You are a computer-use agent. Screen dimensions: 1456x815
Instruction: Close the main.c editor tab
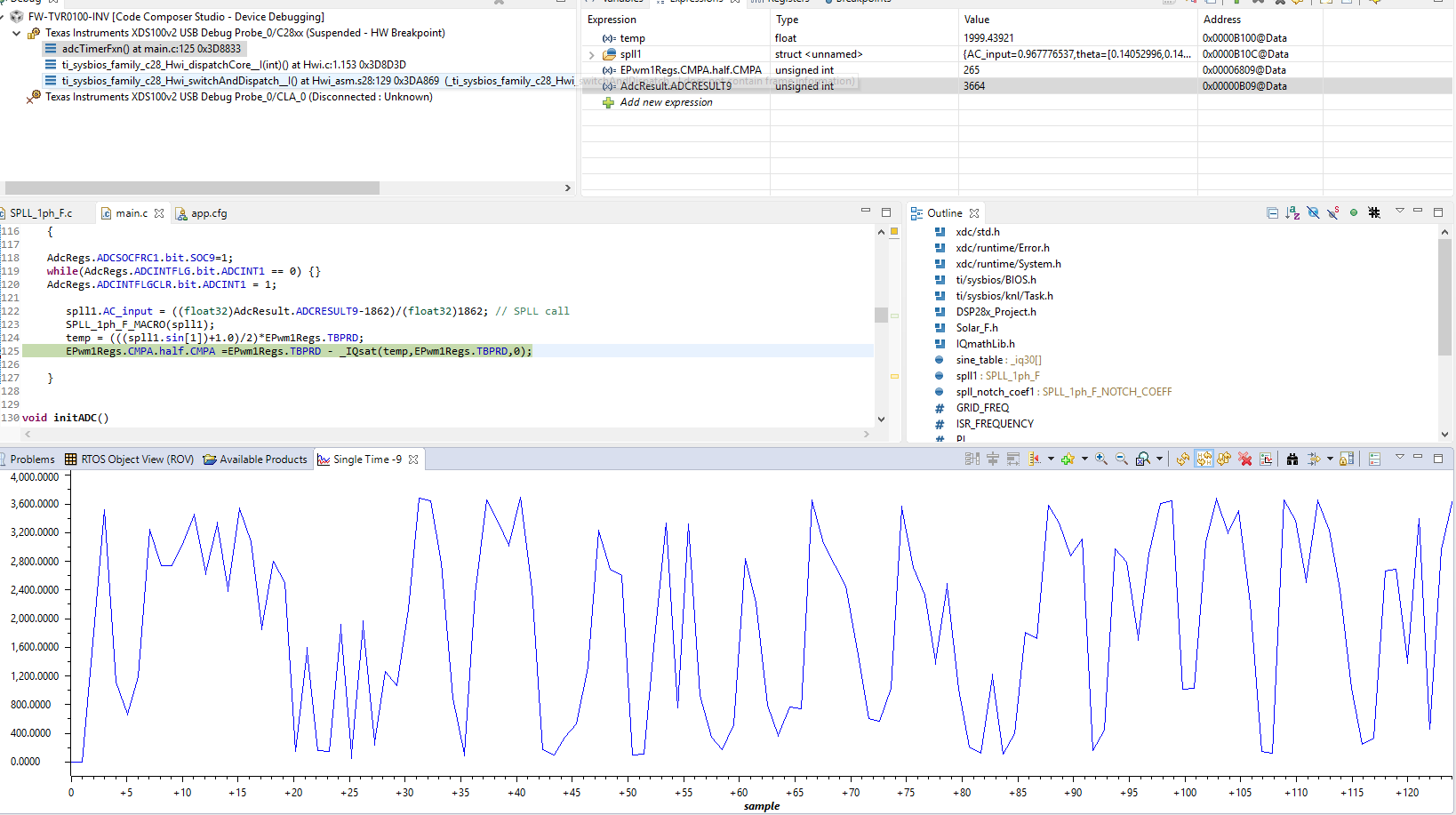point(159,213)
